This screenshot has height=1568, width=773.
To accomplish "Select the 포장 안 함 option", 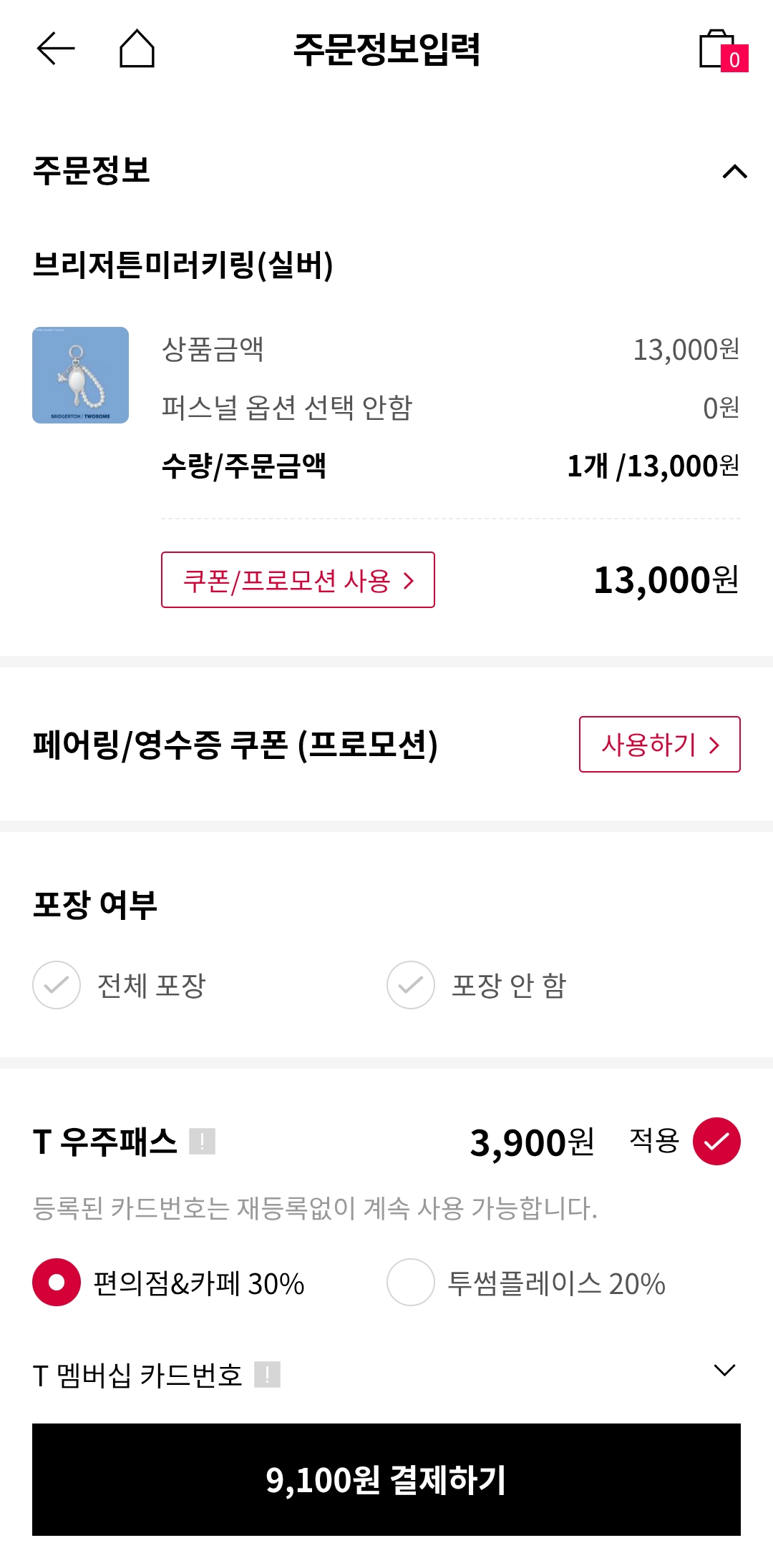I will point(411,985).
